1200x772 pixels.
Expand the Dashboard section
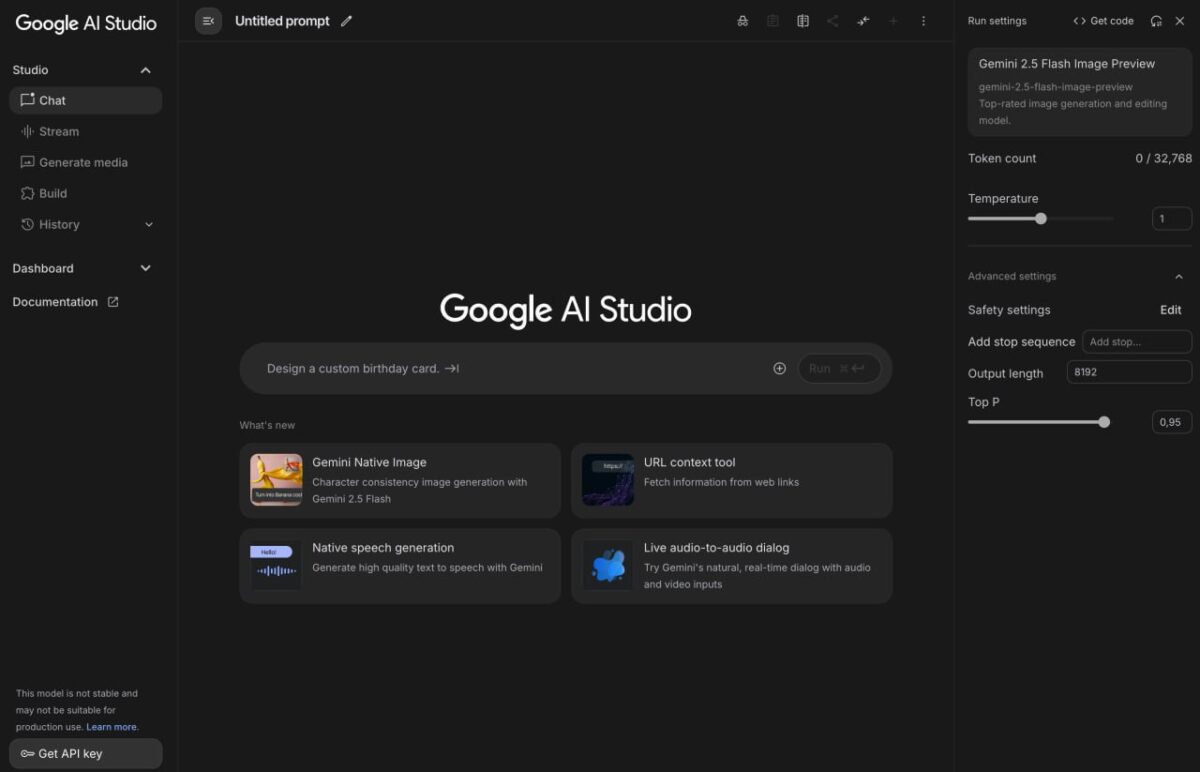tap(144, 268)
